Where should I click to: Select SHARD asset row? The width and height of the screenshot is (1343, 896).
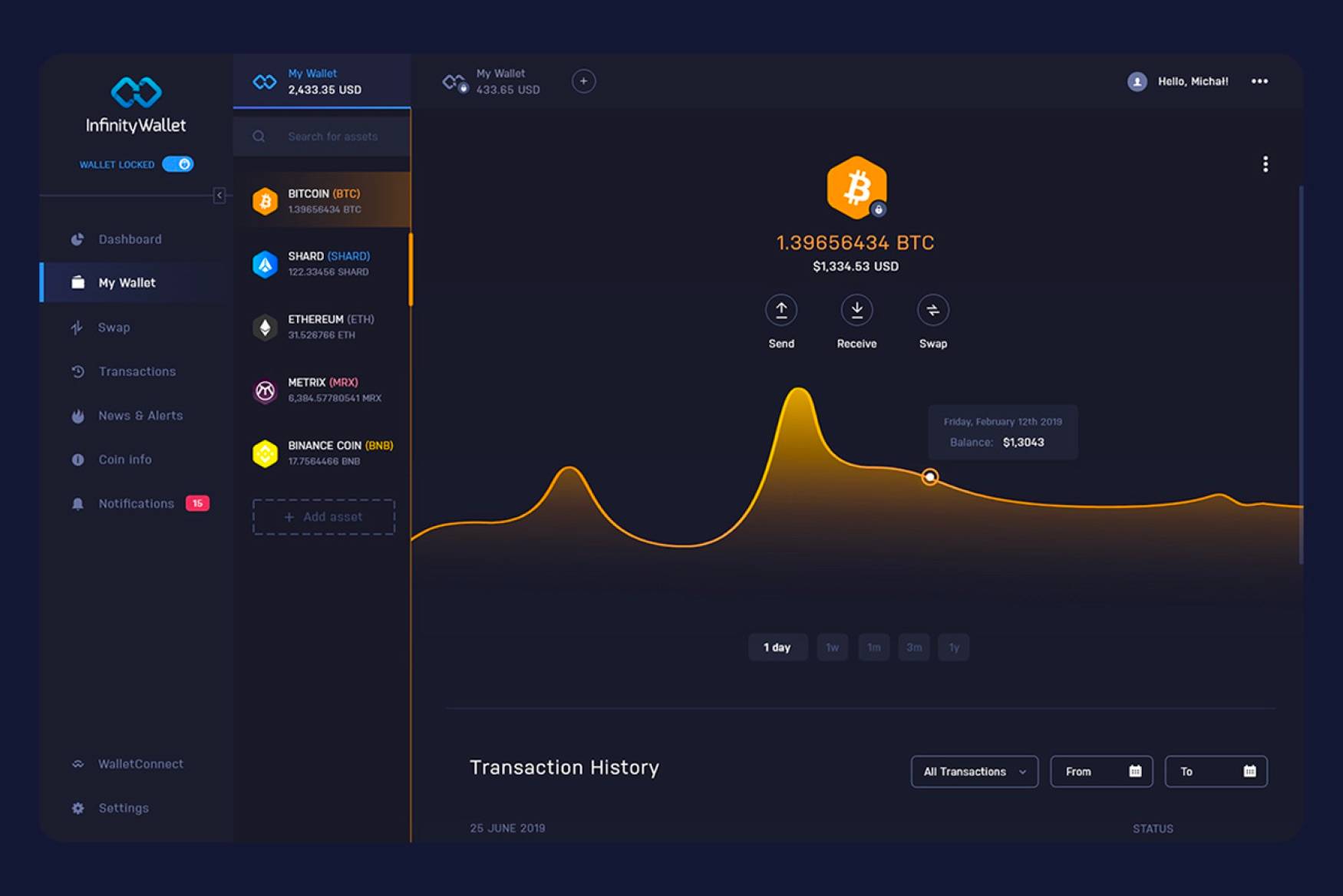[322, 263]
